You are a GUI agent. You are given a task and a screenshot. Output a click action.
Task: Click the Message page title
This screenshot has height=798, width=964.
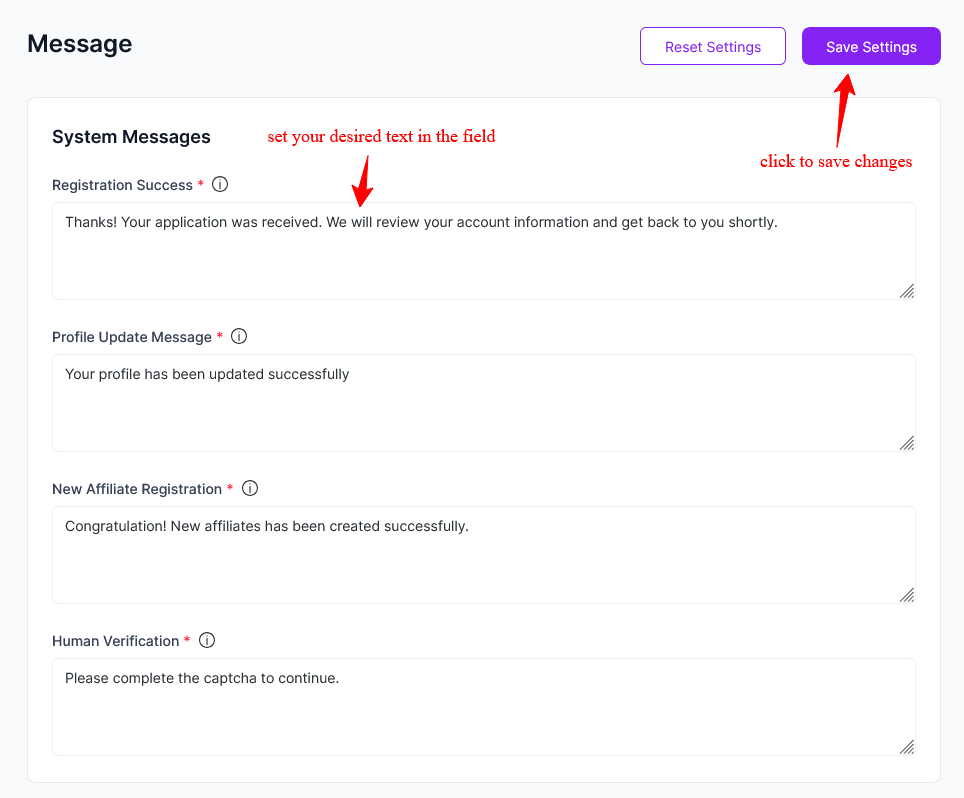click(80, 44)
